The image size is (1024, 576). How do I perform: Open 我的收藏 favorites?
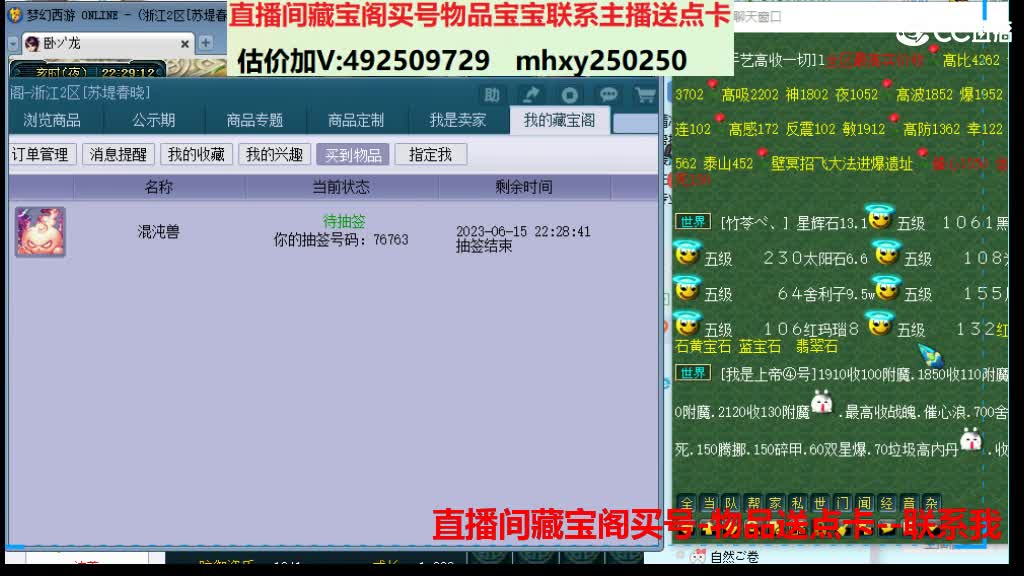[196, 155]
